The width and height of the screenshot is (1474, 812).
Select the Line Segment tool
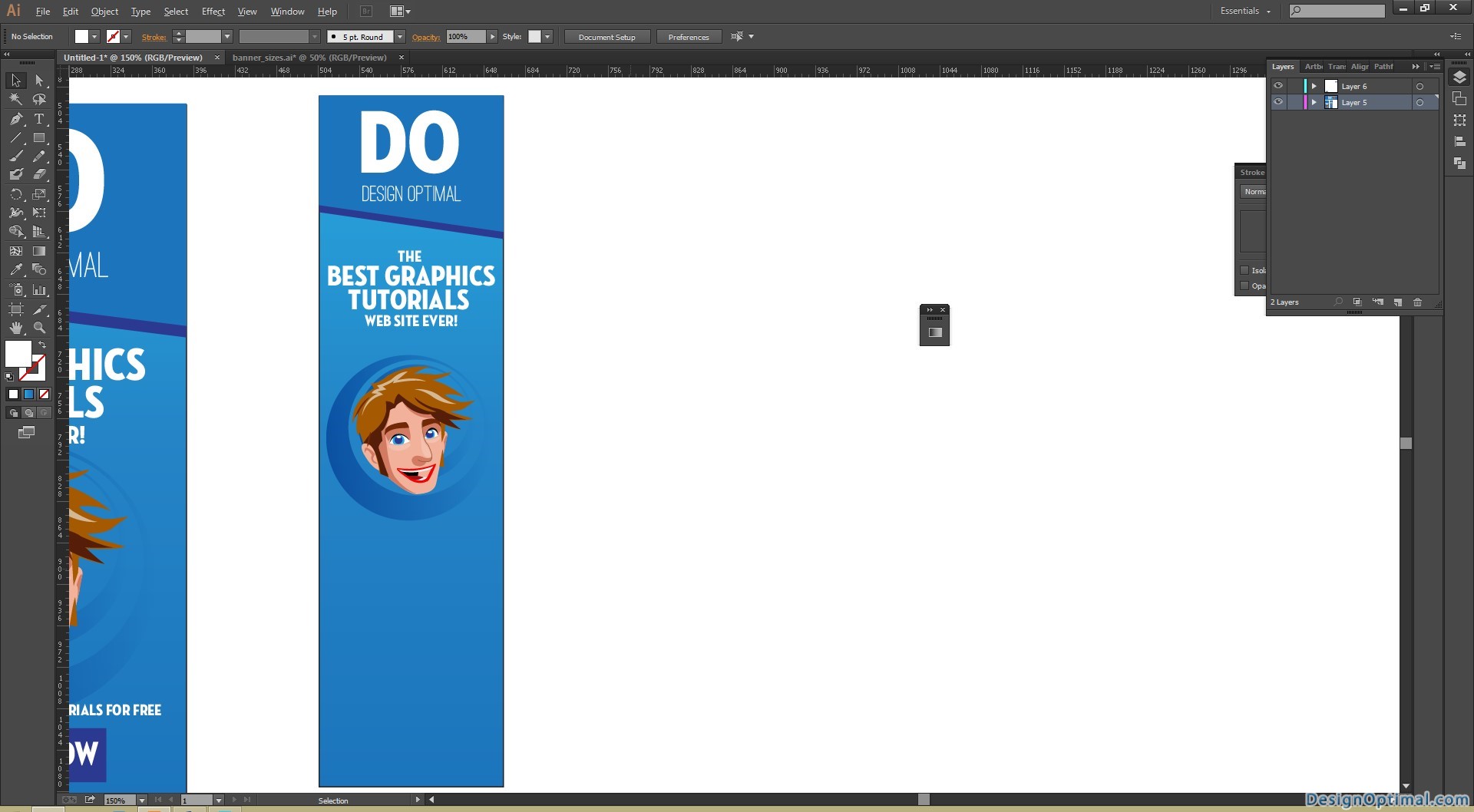pyautogui.click(x=15, y=138)
